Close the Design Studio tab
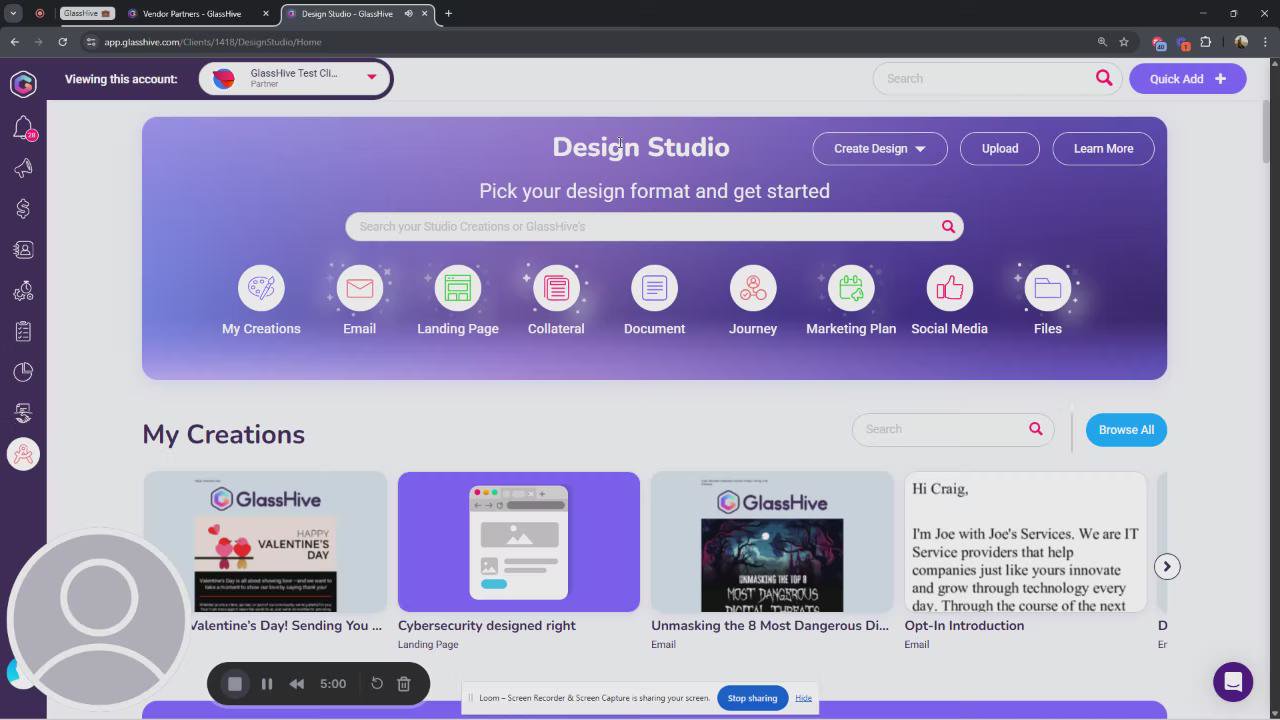The height and width of the screenshot is (720, 1280). 425,14
